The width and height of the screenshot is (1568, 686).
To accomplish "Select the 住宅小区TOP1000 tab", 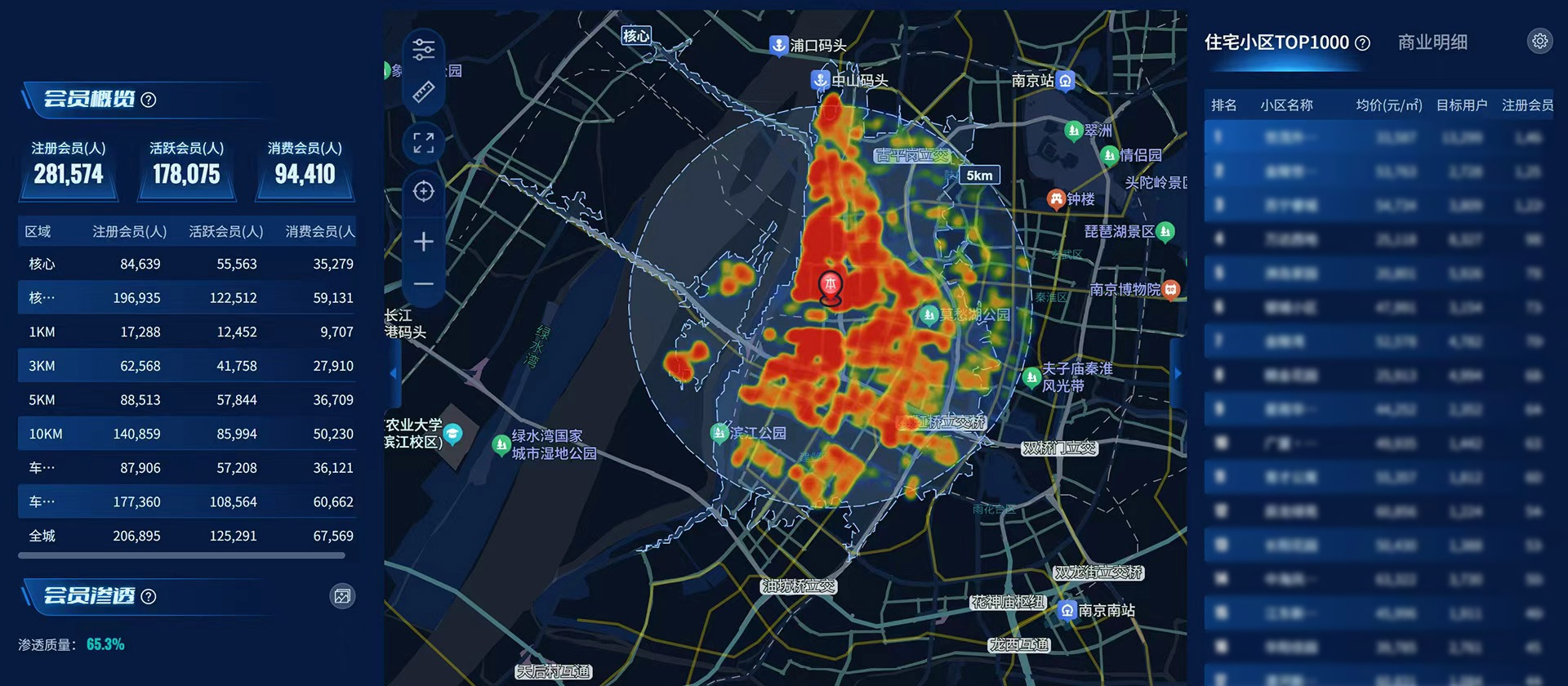I will pos(1276,42).
